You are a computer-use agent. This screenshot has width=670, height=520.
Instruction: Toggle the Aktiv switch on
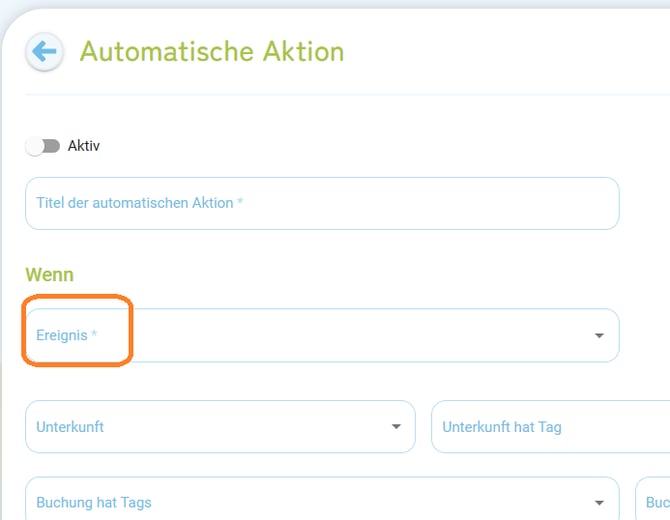[43, 146]
